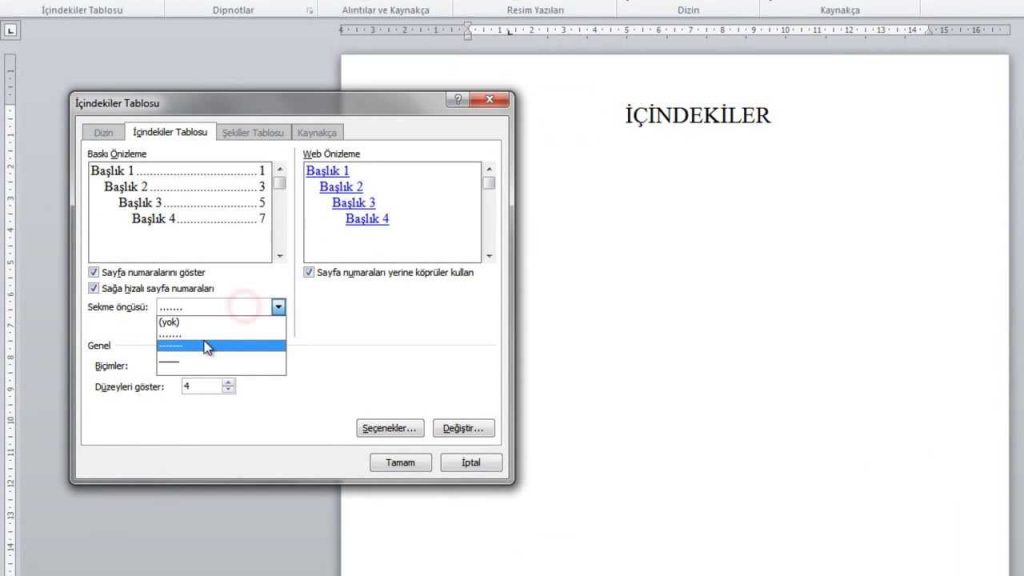The image size is (1024, 576).
Task: Click the Başlık 4 row in Baskı Önizleme
Action: (x=199, y=219)
